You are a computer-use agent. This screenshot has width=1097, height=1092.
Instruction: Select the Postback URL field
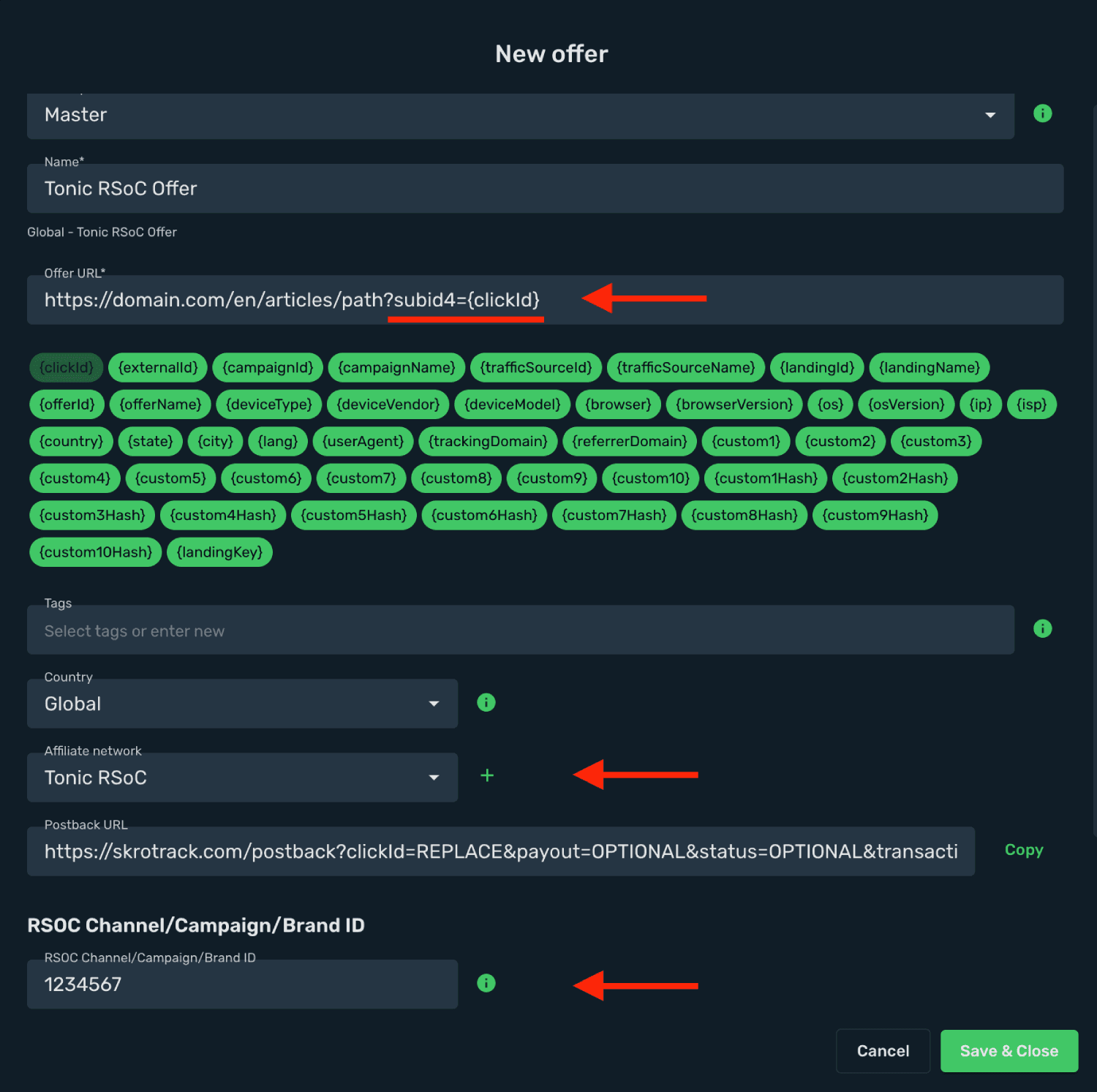(x=501, y=851)
